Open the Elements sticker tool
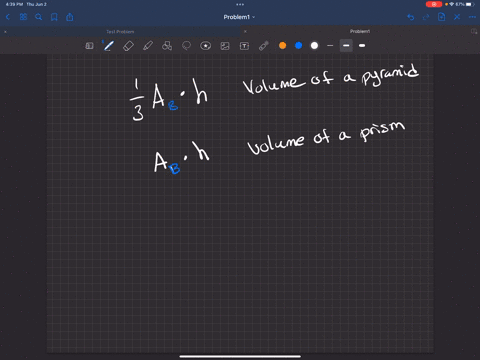The width and height of the screenshot is (480, 360). click(x=206, y=46)
